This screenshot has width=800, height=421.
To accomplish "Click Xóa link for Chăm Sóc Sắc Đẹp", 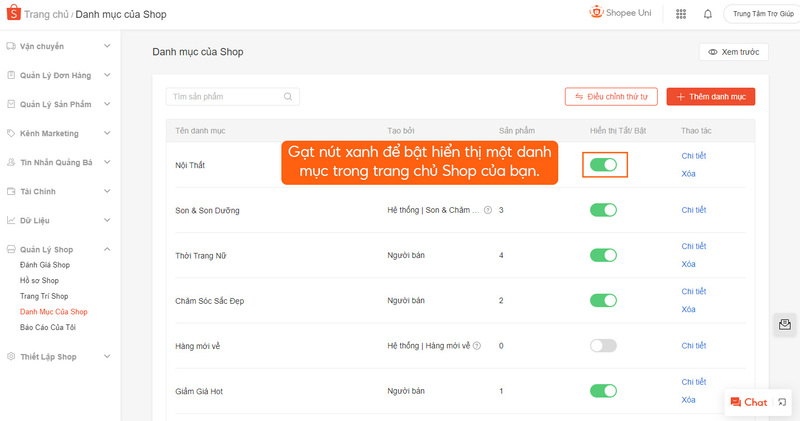I will coord(688,309).
